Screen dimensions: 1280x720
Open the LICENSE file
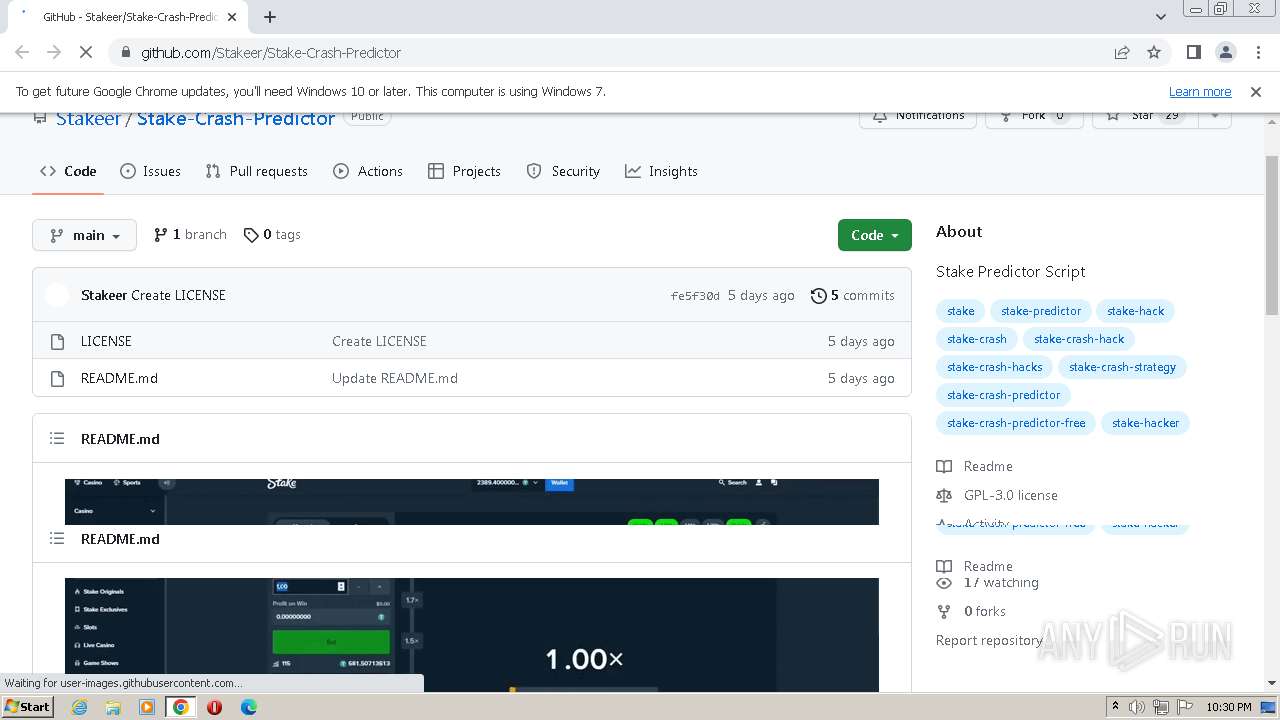(x=106, y=341)
